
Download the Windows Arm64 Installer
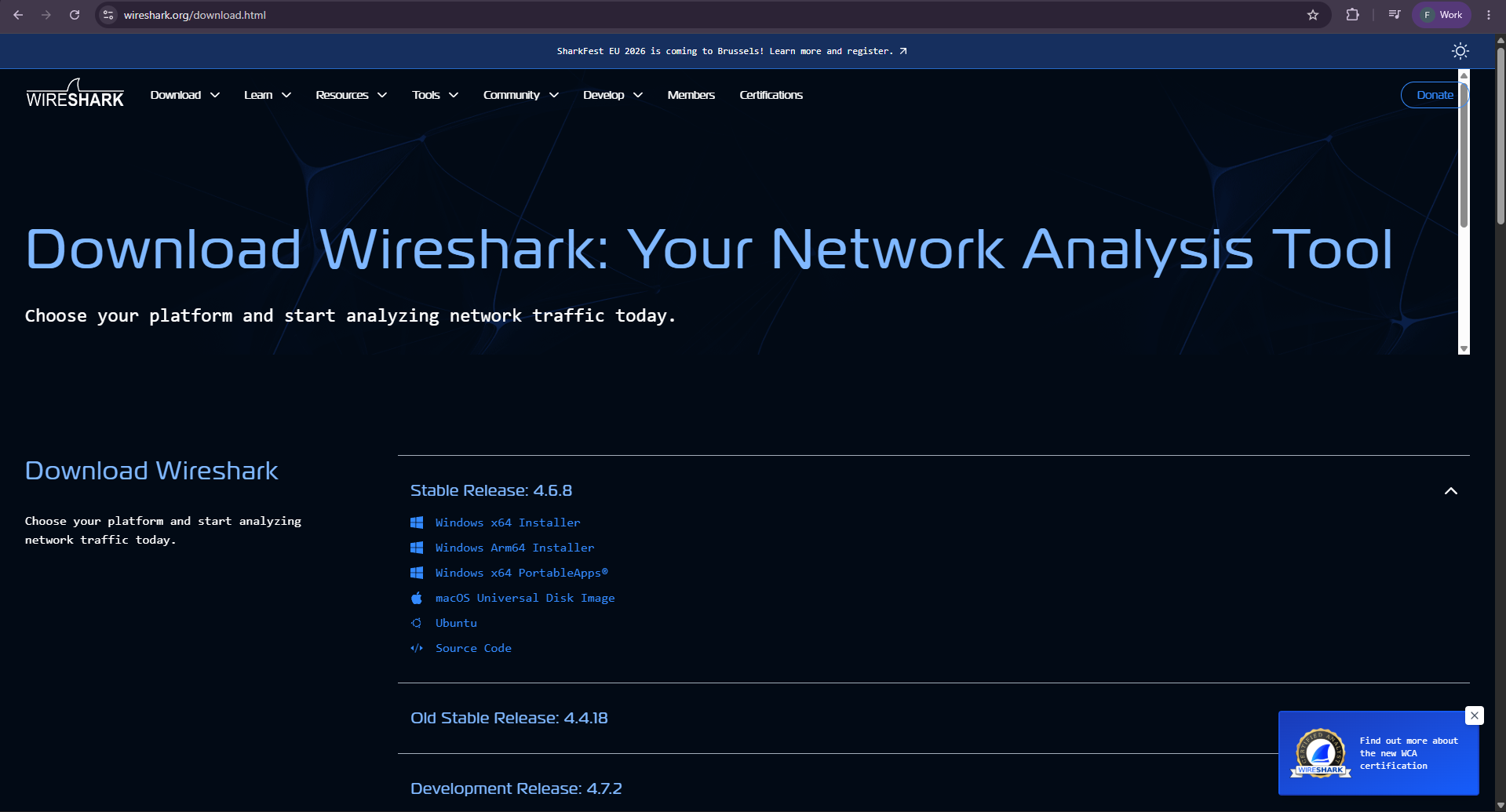(x=515, y=548)
